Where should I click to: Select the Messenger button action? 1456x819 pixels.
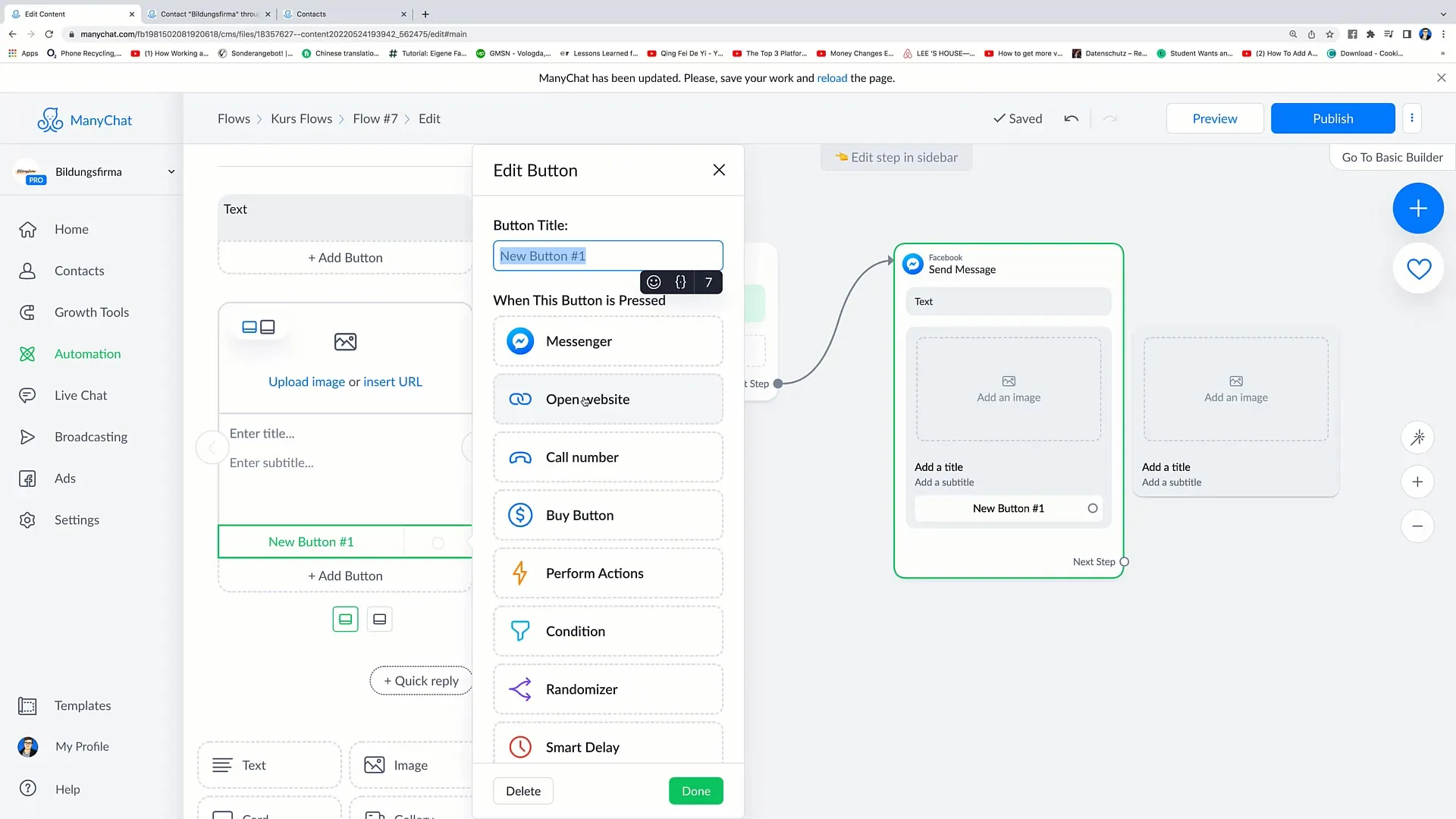[x=607, y=341]
